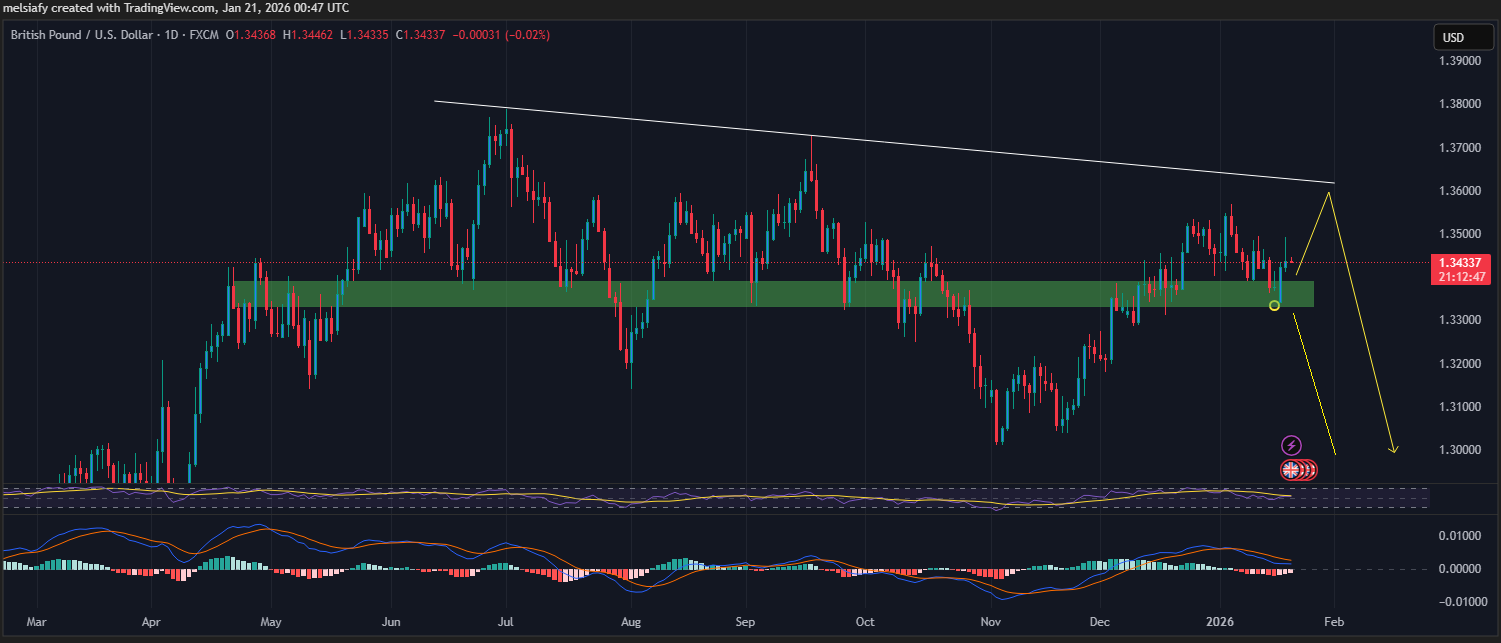Click the 1.33000 price axis label
Screen dimensions: 1501x643
click(1460, 320)
